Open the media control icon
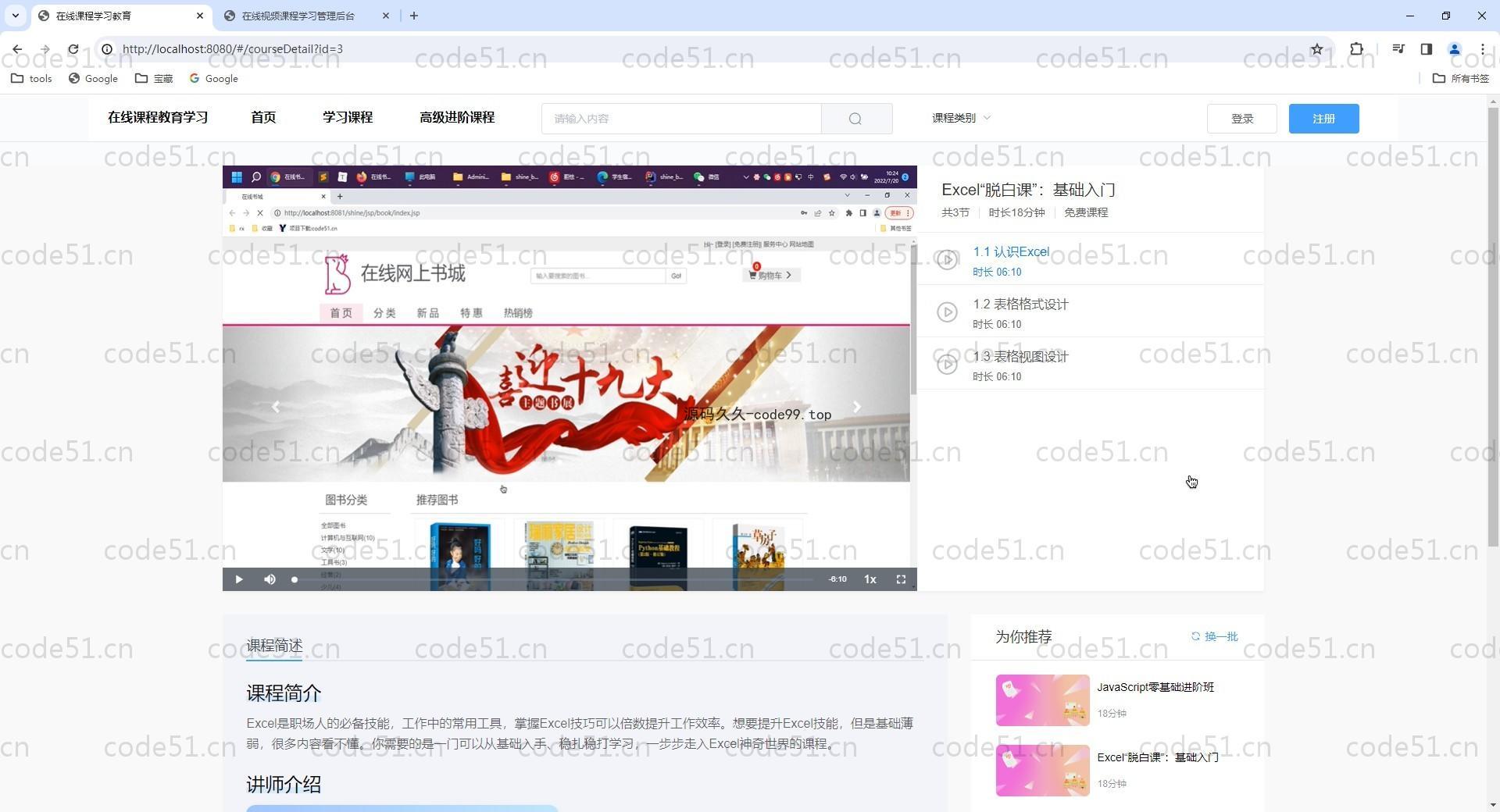This screenshot has height=812, width=1500. click(x=1398, y=49)
